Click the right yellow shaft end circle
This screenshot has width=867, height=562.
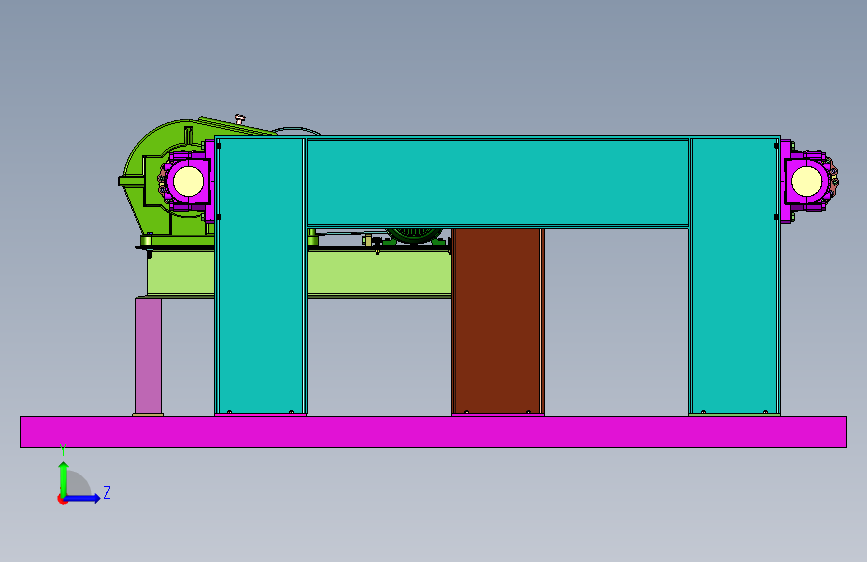(x=807, y=181)
